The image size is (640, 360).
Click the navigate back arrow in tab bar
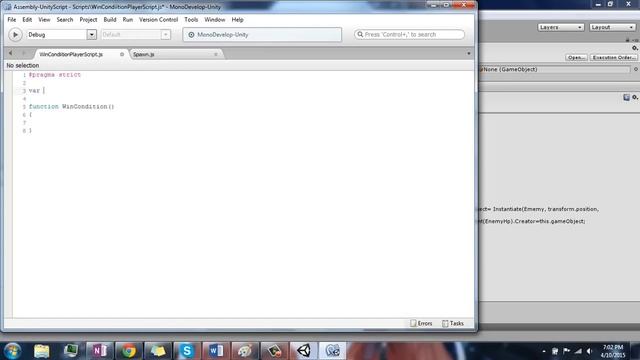pos(10,53)
